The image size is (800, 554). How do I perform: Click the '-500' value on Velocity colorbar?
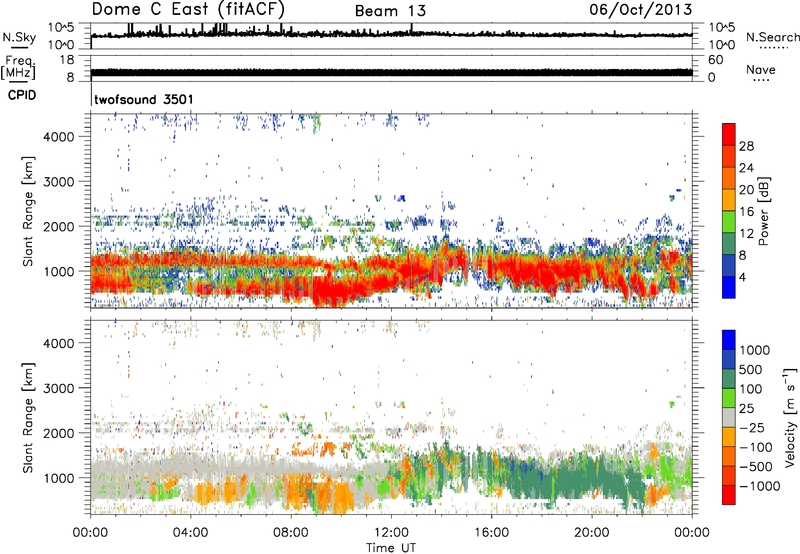[756, 467]
